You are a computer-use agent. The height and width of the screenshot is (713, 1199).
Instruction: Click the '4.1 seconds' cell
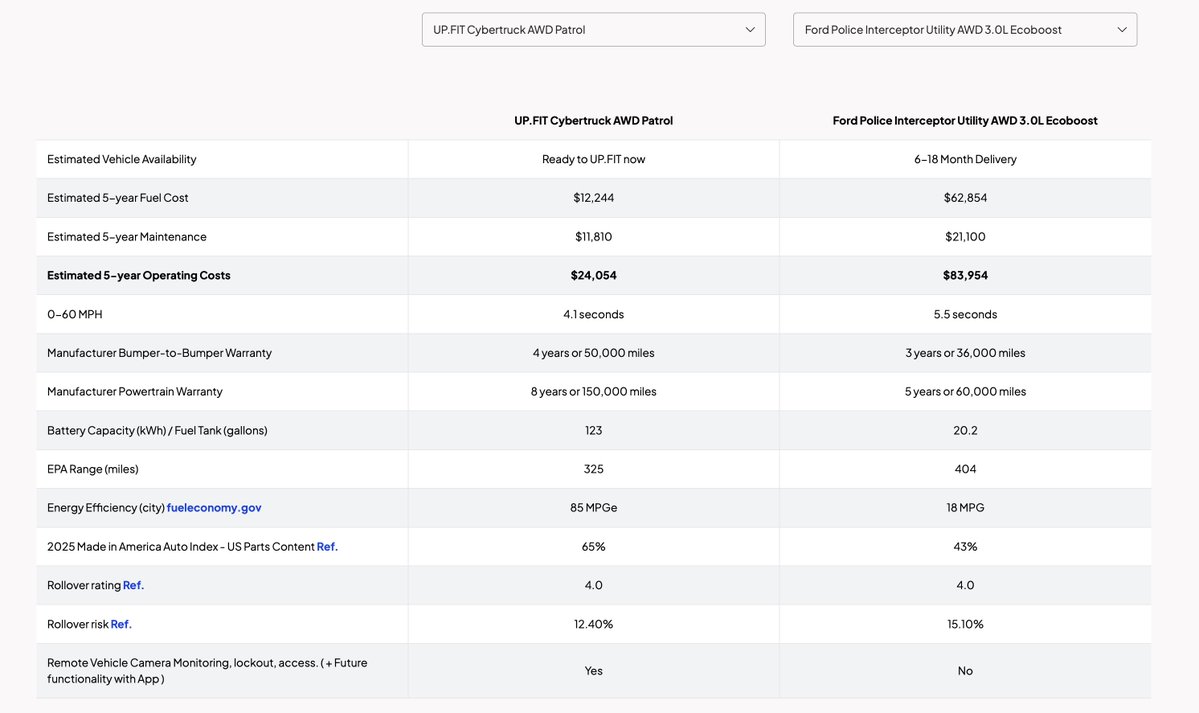tap(593, 314)
